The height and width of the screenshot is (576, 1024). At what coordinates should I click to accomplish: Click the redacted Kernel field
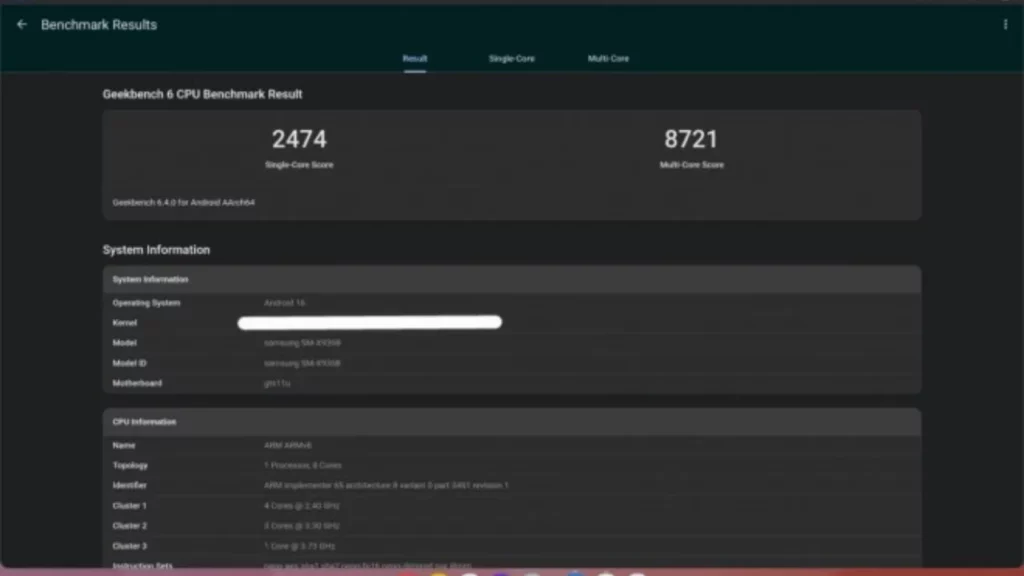[x=369, y=322]
